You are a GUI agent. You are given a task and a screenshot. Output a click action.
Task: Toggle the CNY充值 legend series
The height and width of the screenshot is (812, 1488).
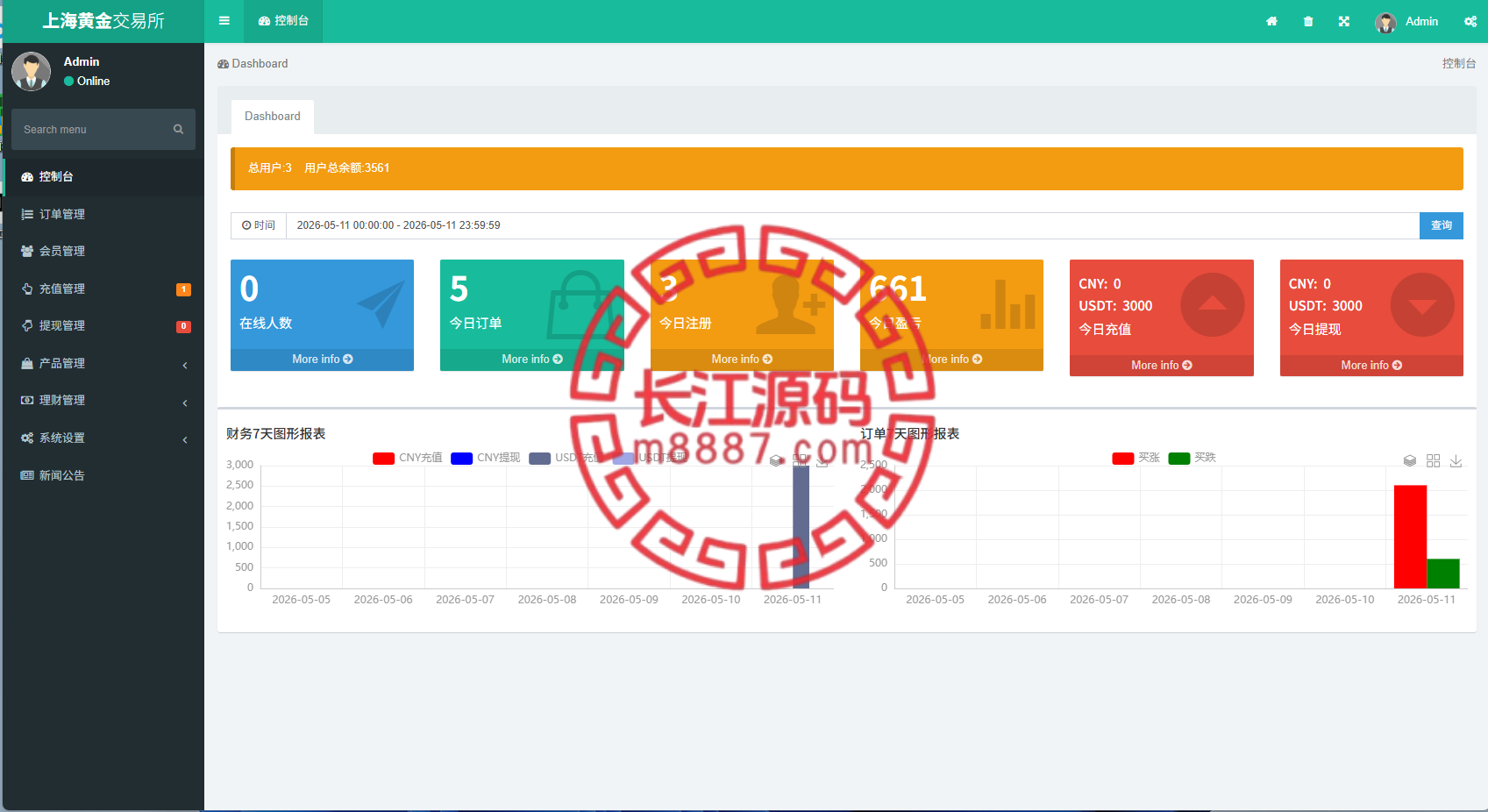pyautogui.click(x=408, y=458)
